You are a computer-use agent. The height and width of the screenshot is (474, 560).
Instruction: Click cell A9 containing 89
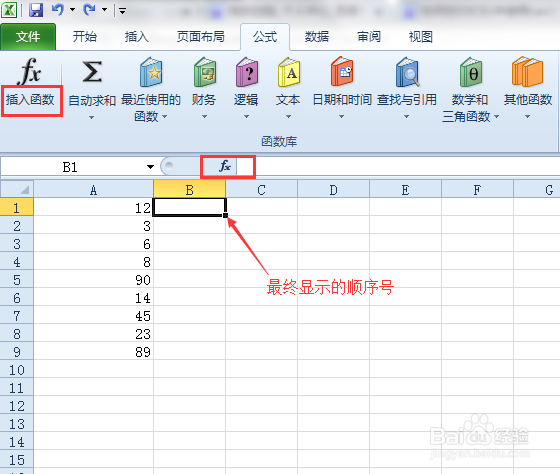[94, 351]
